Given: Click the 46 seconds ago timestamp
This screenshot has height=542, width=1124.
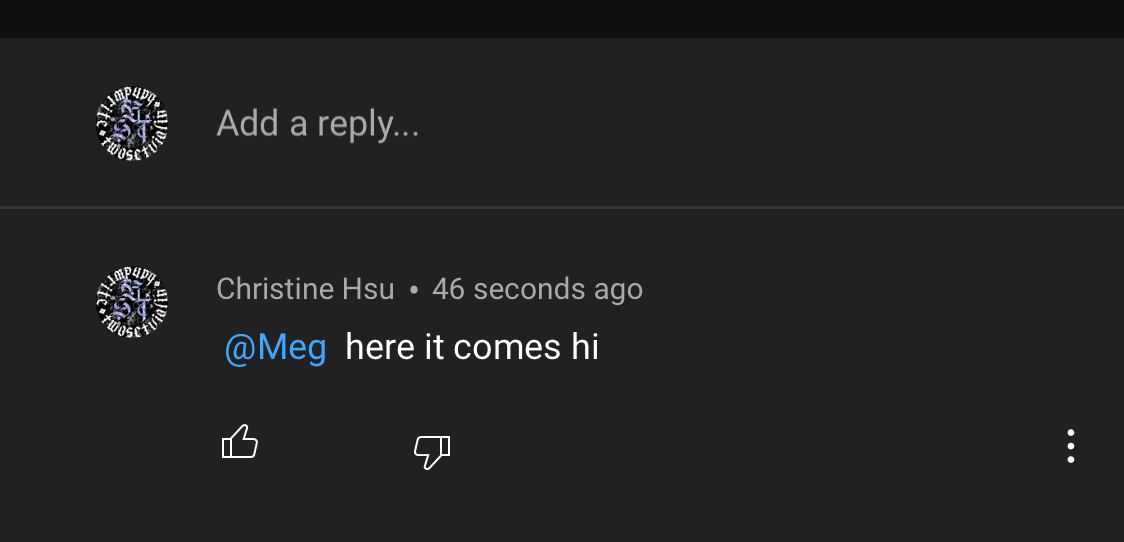Looking at the screenshot, I should pos(538,289).
